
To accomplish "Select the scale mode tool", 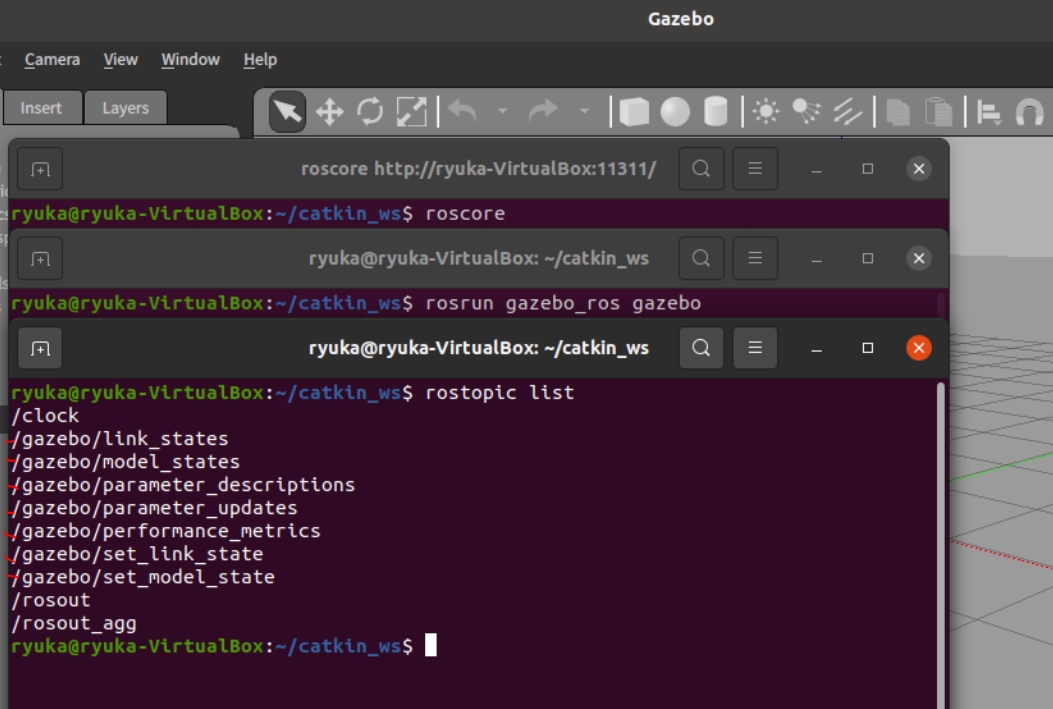I will point(412,111).
